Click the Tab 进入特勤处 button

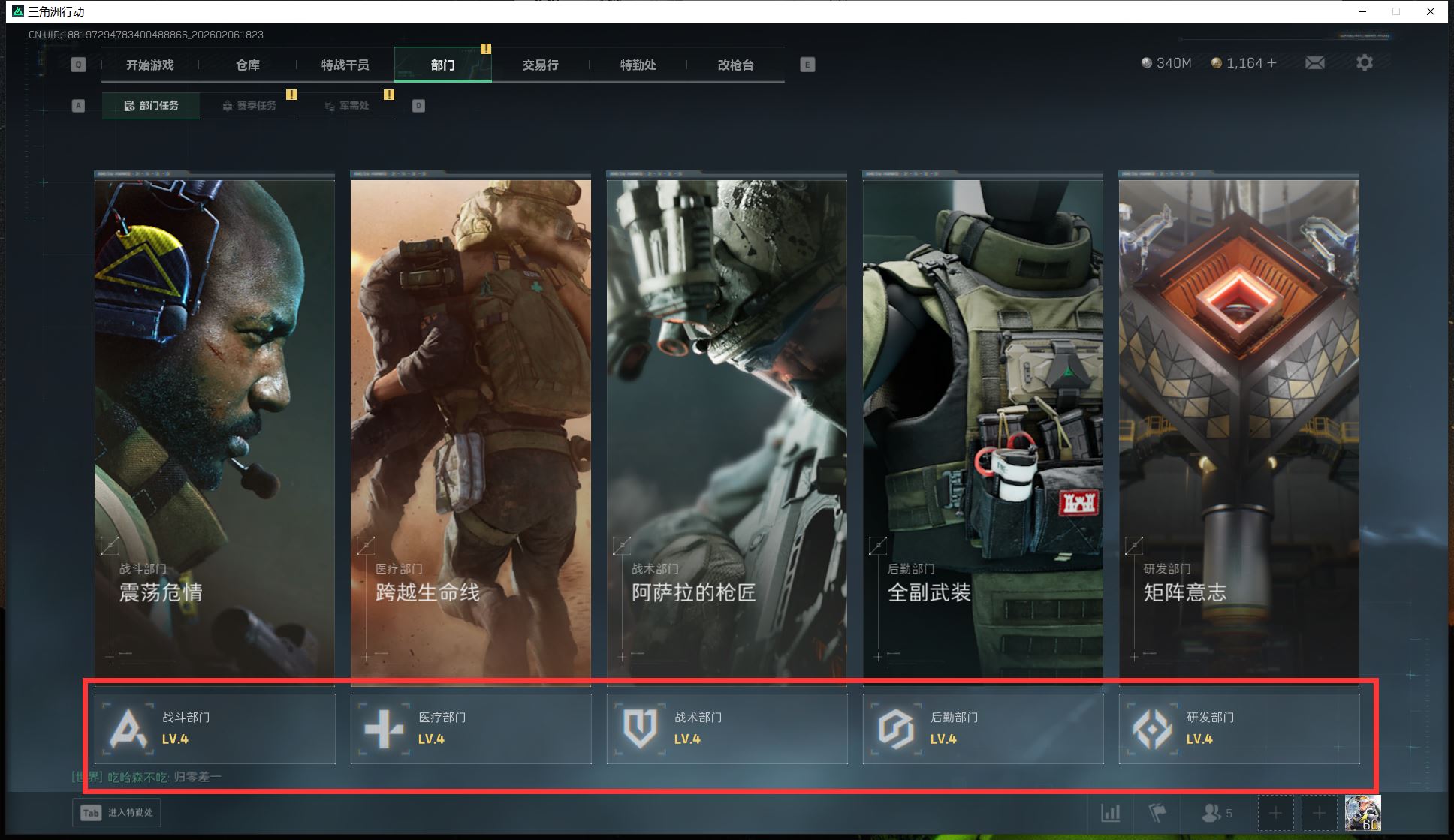pyautogui.click(x=116, y=813)
